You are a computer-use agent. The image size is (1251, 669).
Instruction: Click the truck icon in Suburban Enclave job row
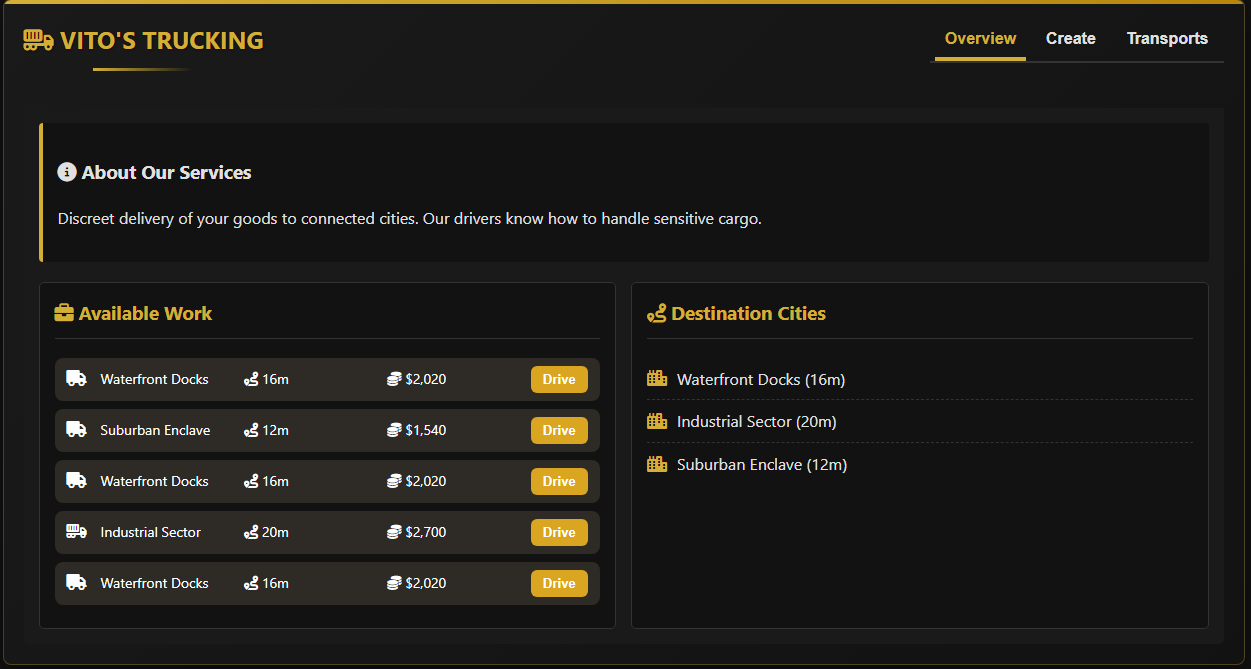(76, 430)
